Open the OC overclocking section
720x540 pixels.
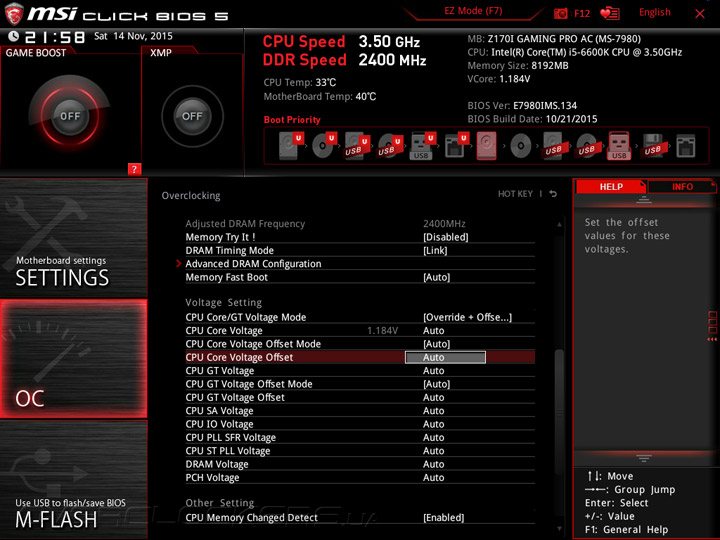73,359
